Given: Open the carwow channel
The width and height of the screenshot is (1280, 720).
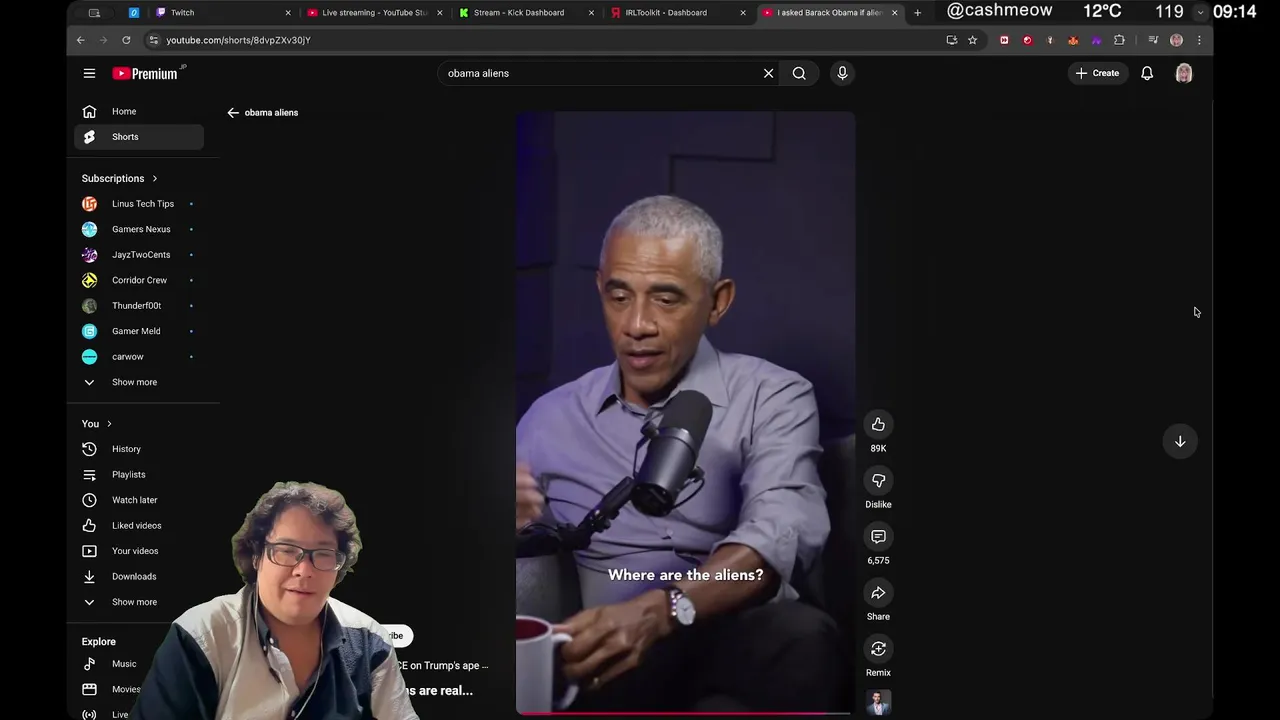Looking at the screenshot, I should tap(139, 357).
